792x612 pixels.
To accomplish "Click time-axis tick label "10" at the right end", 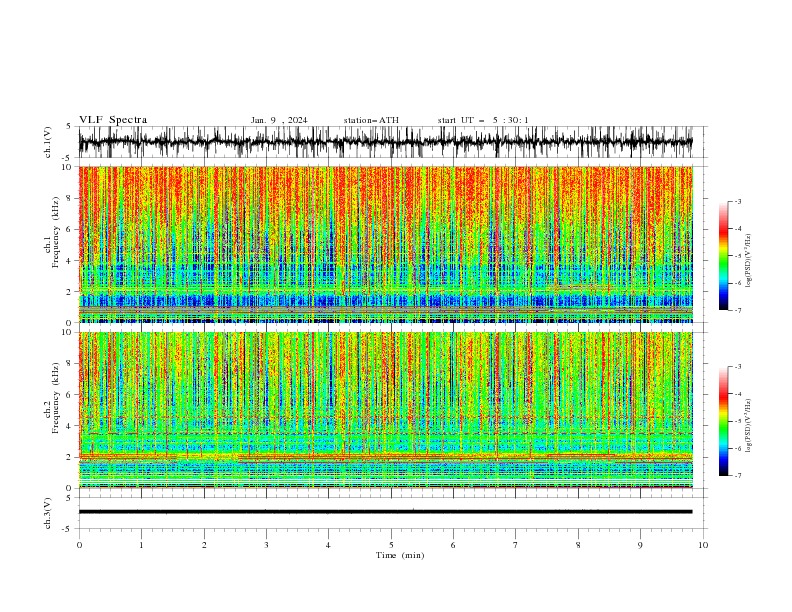I will click(x=703, y=545).
